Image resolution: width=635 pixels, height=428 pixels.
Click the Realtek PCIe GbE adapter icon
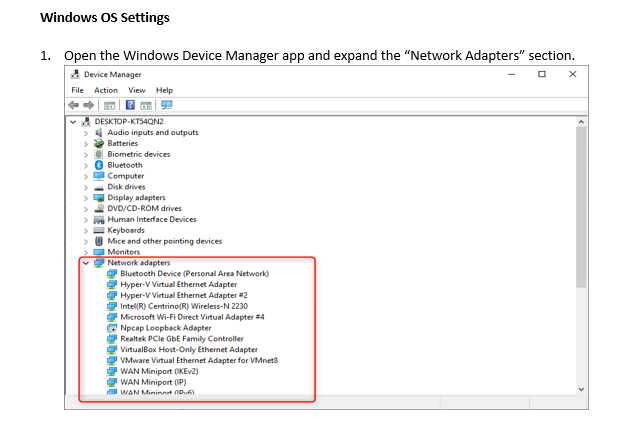(112, 339)
